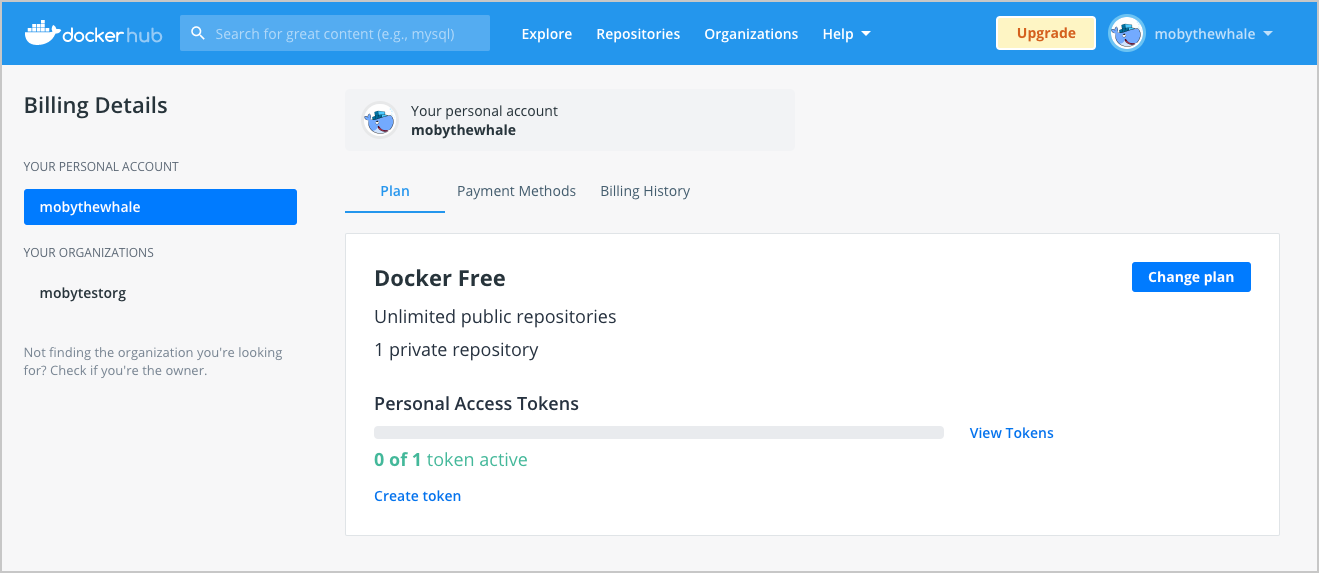Image resolution: width=1319 pixels, height=573 pixels.
Task: Click the Change plan button
Action: pyautogui.click(x=1191, y=277)
